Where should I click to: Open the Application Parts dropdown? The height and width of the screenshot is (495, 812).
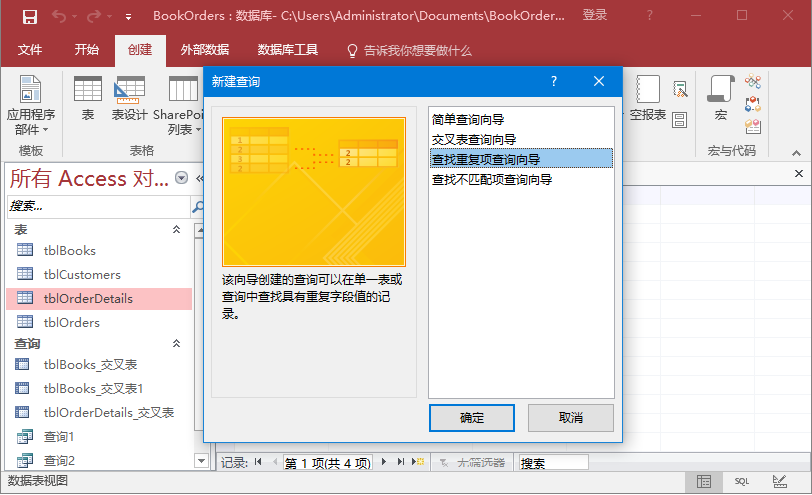pyautogui.click(x=31, y=106)
